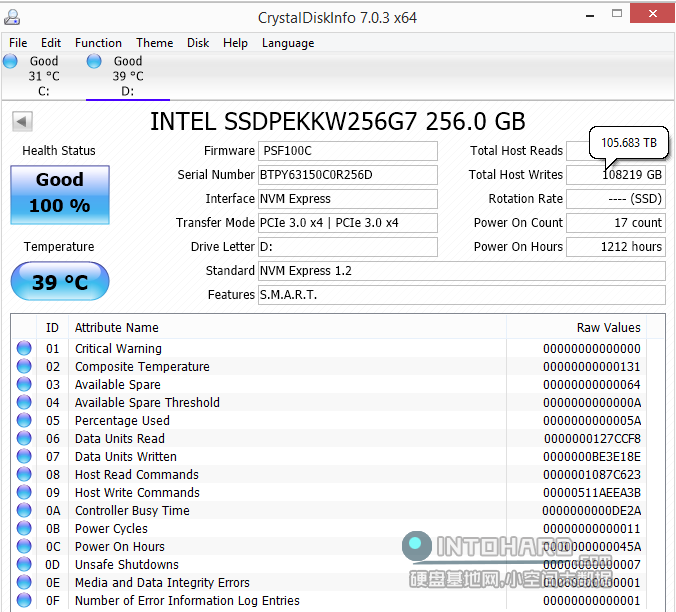
Task: Click the status orb for Host Write Commands
Action: click(x=24, y=492)
